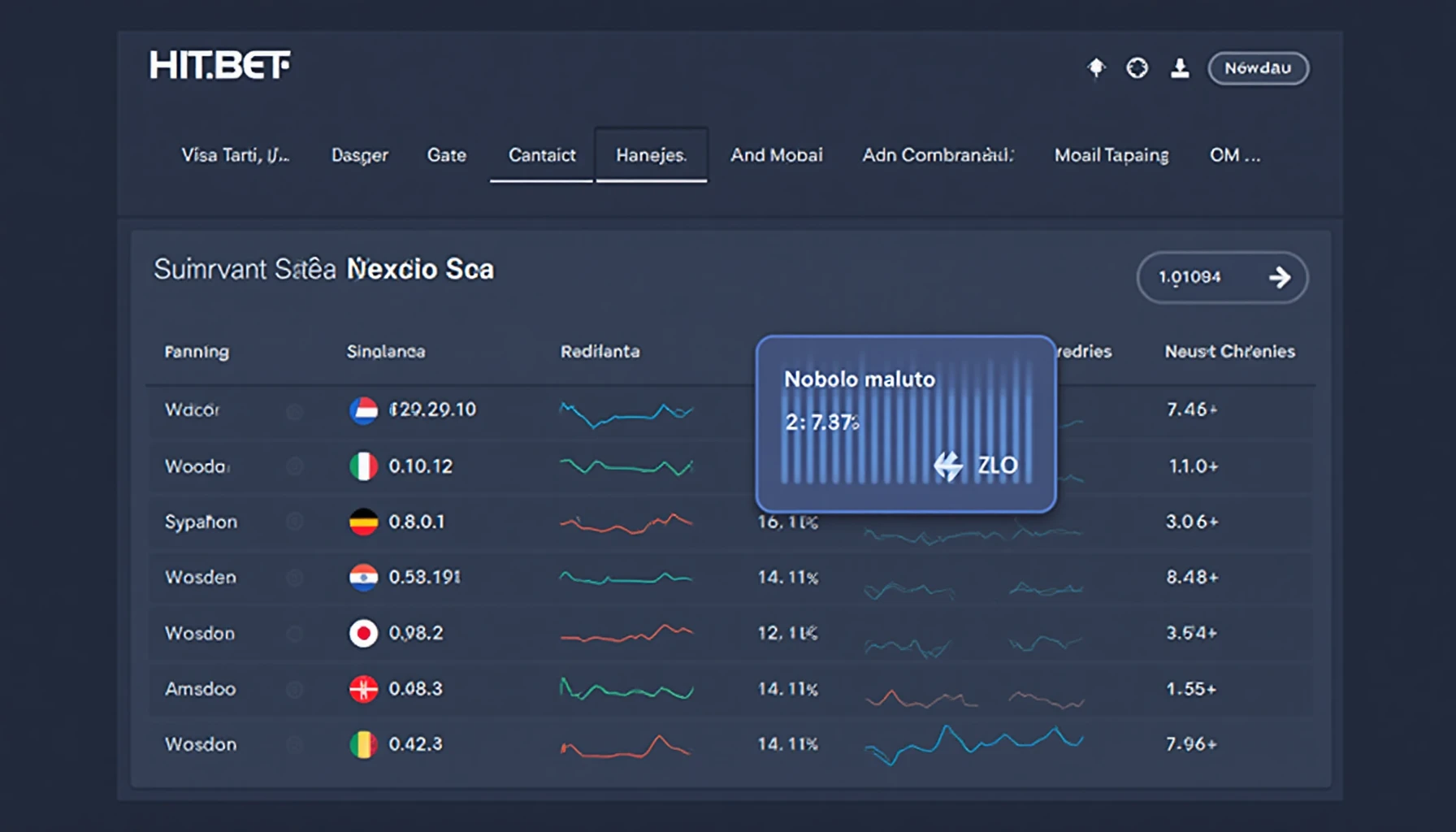Sort by the Sinolanca column header
Image resolution: width=1456 pixels, height=832 pixels.
pyautogui.click(x=386, y=352)
